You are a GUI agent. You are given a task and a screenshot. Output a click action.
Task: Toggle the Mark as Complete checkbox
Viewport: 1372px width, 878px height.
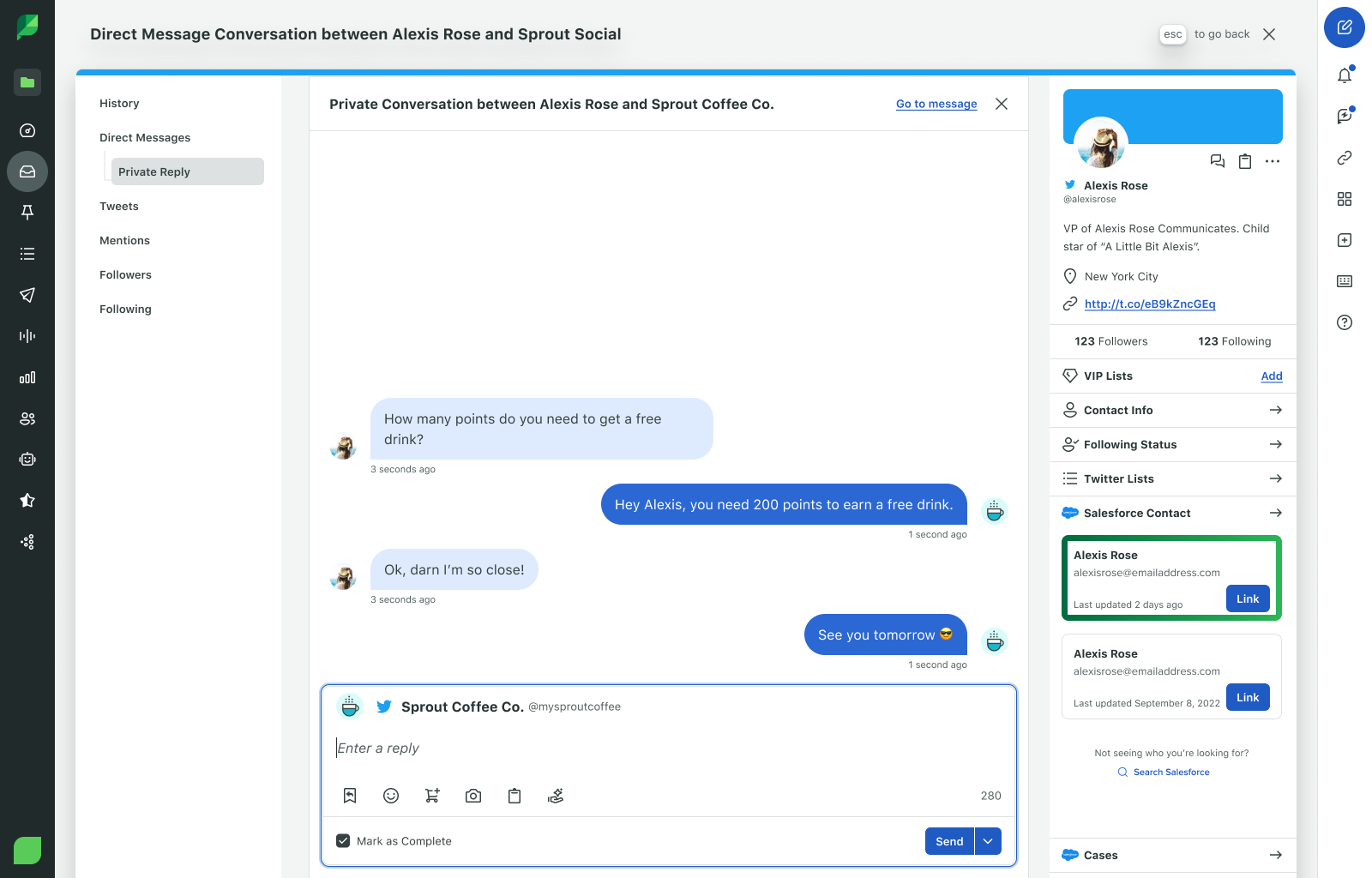coord(343,841)
